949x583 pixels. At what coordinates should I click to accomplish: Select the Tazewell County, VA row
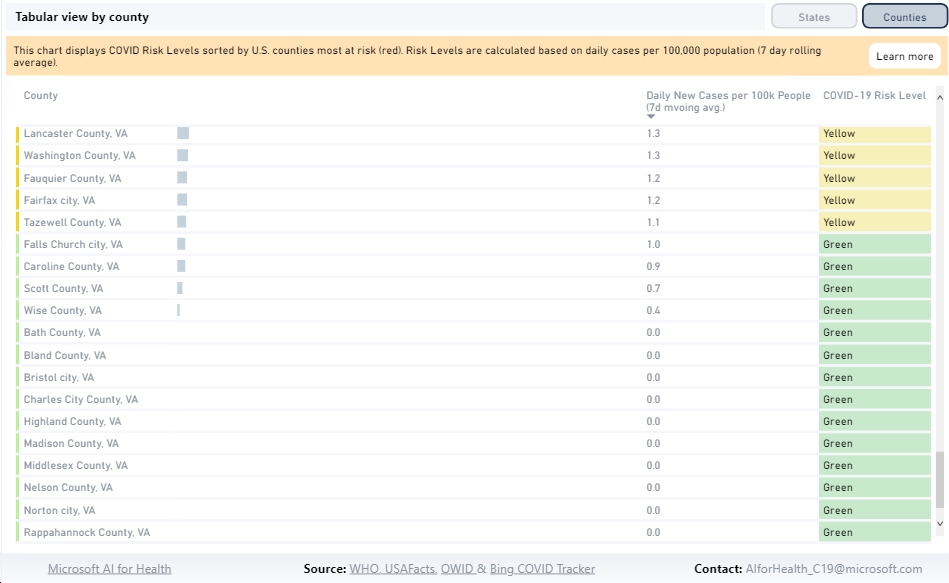[x=473, y=222]
